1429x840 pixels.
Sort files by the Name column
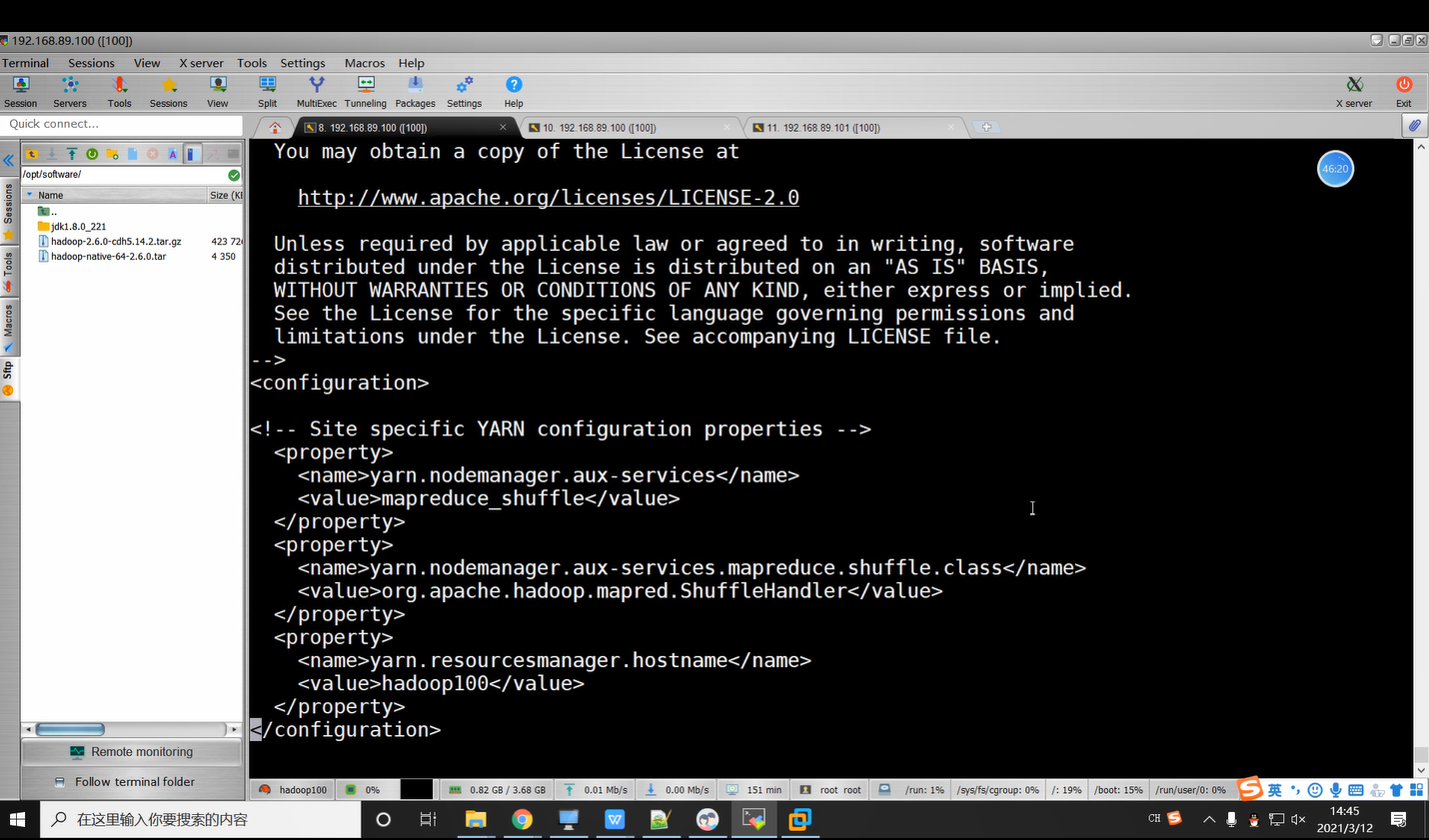(x=114, y=195)
